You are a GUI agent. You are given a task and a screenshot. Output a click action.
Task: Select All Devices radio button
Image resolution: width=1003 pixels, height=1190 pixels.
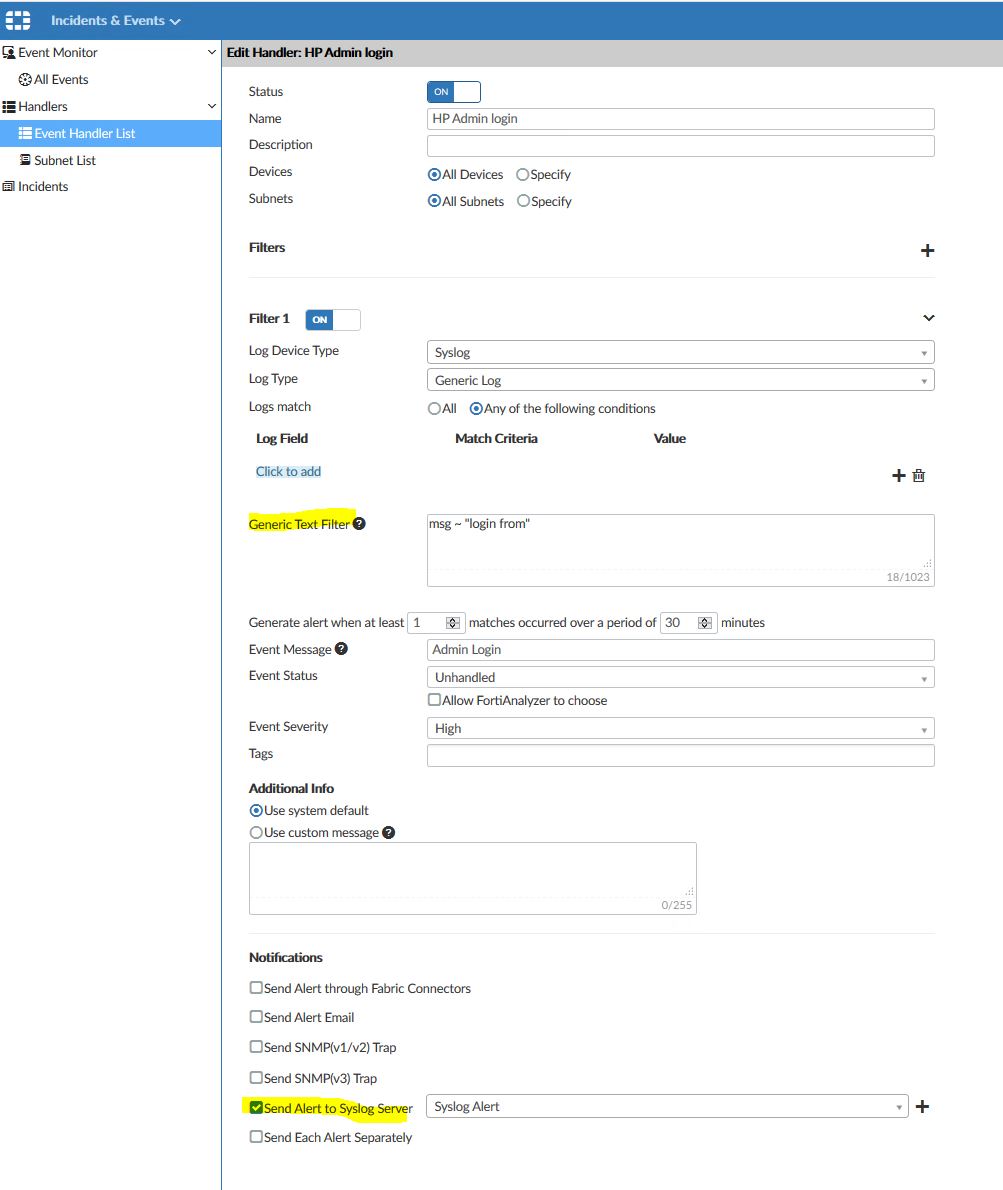click(x=434, y=175)
